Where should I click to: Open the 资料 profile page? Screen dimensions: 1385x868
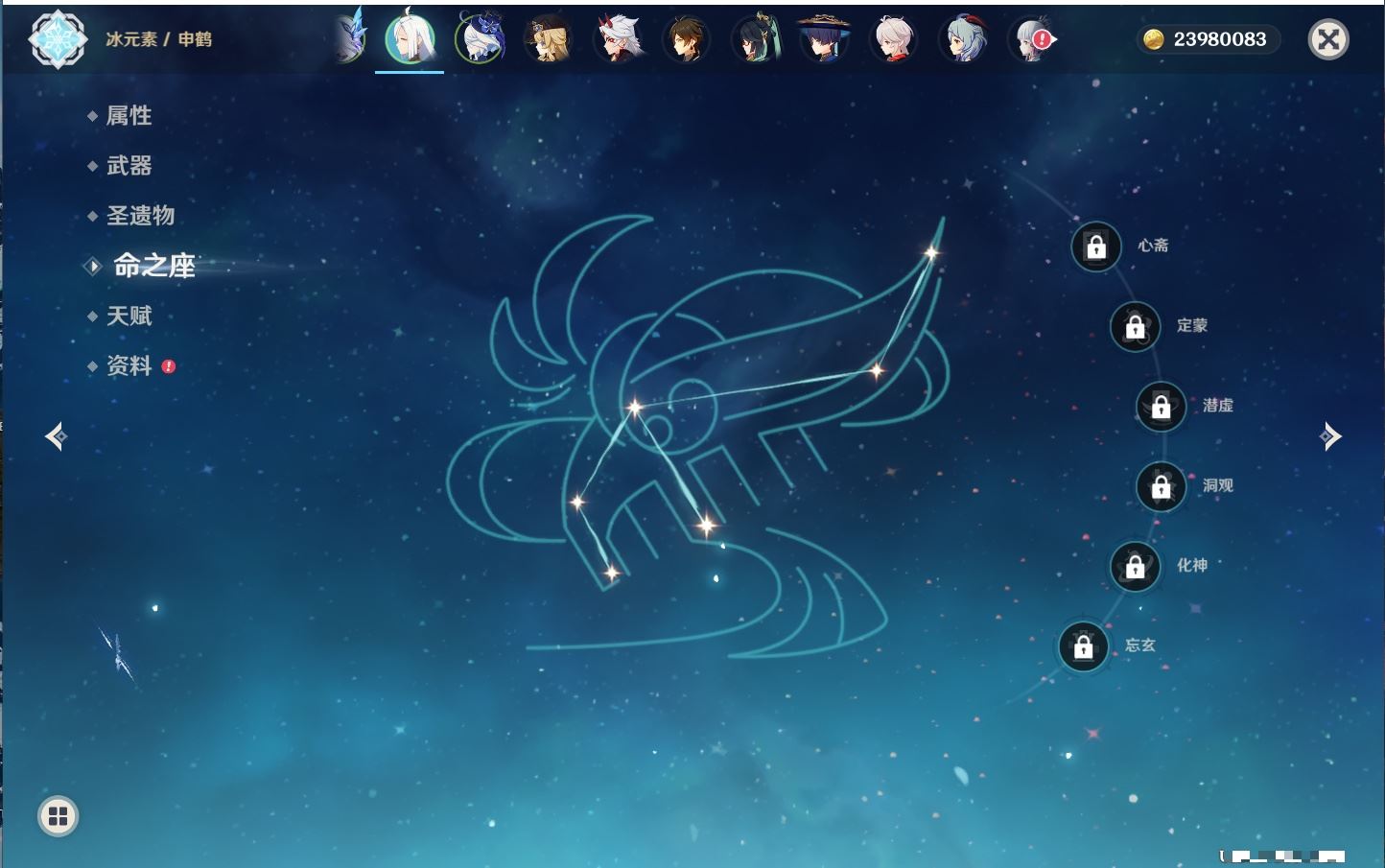point(129,366)
